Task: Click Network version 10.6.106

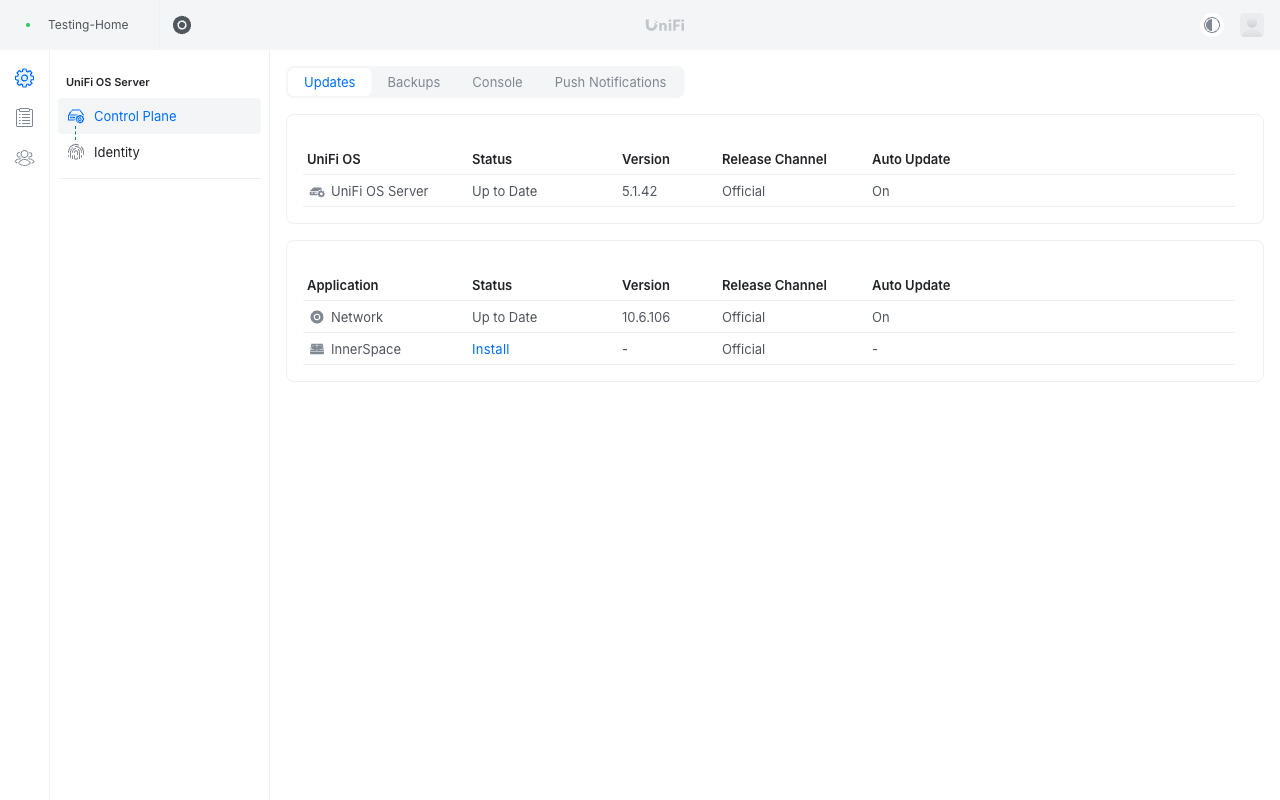Action: (x=646, y=317)
